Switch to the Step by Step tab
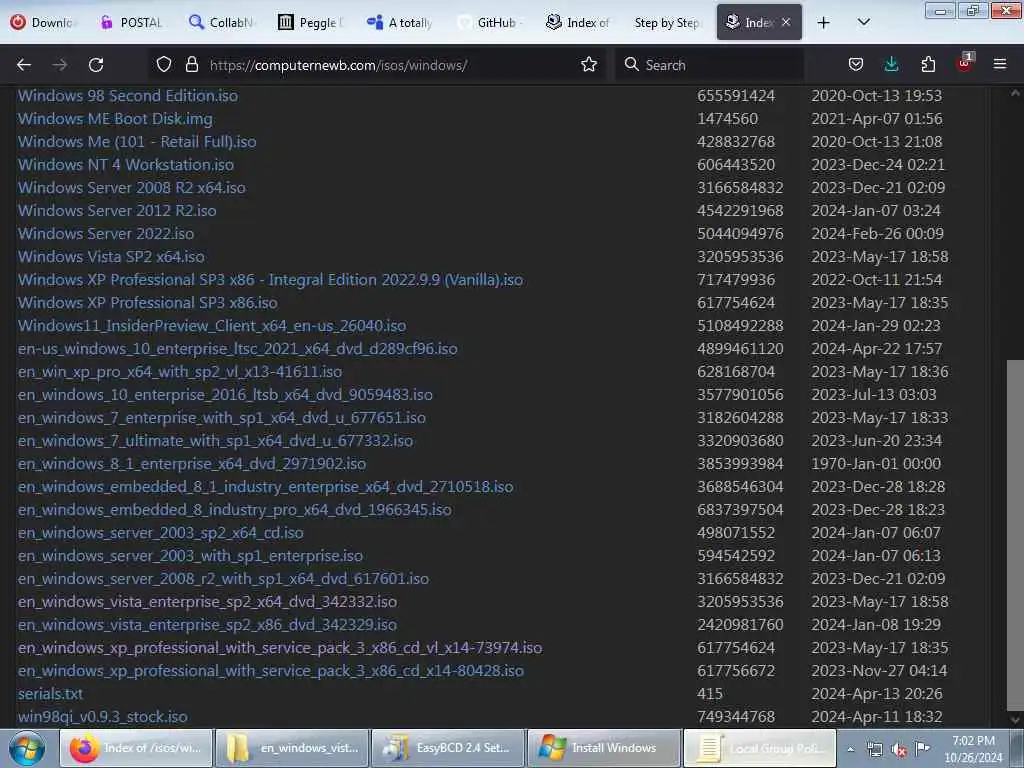This screenshot has height=768, width=1024. (x=667, y=22)
